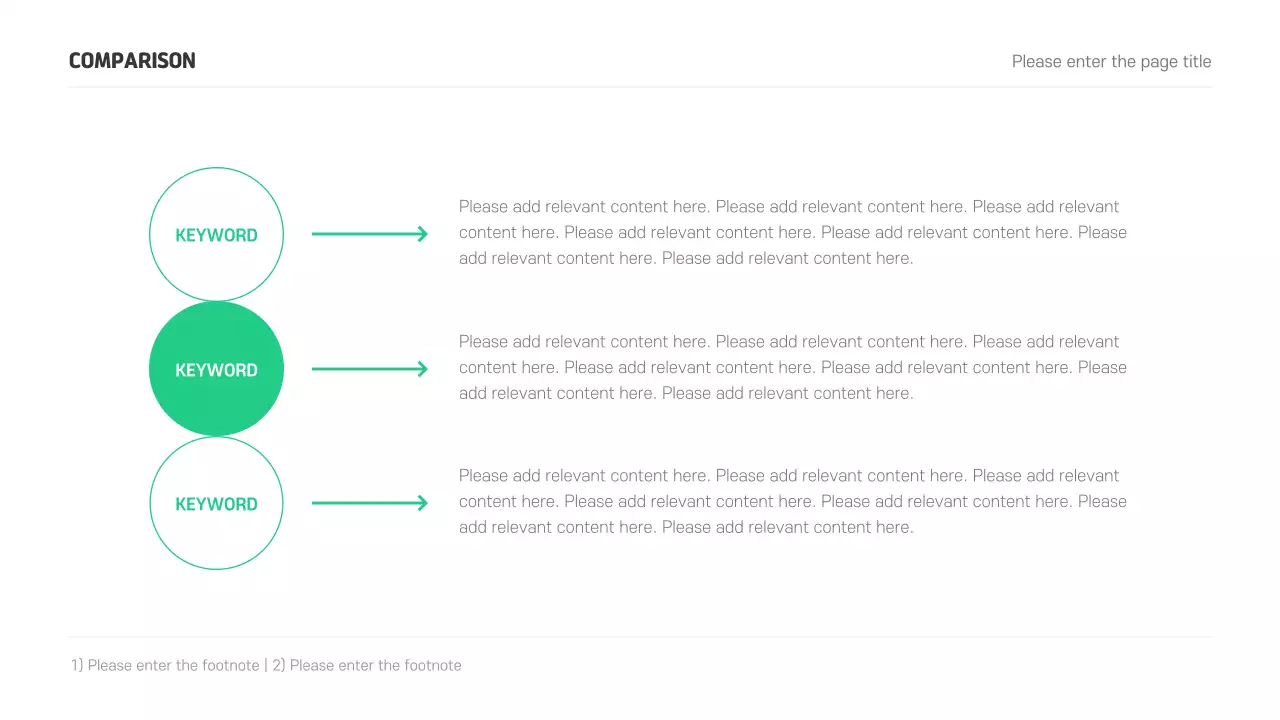Image resolution: width=1280 pixels, height=720 pixels.
Task: Click the third content paragraph
Action: (x=792, y=501)
